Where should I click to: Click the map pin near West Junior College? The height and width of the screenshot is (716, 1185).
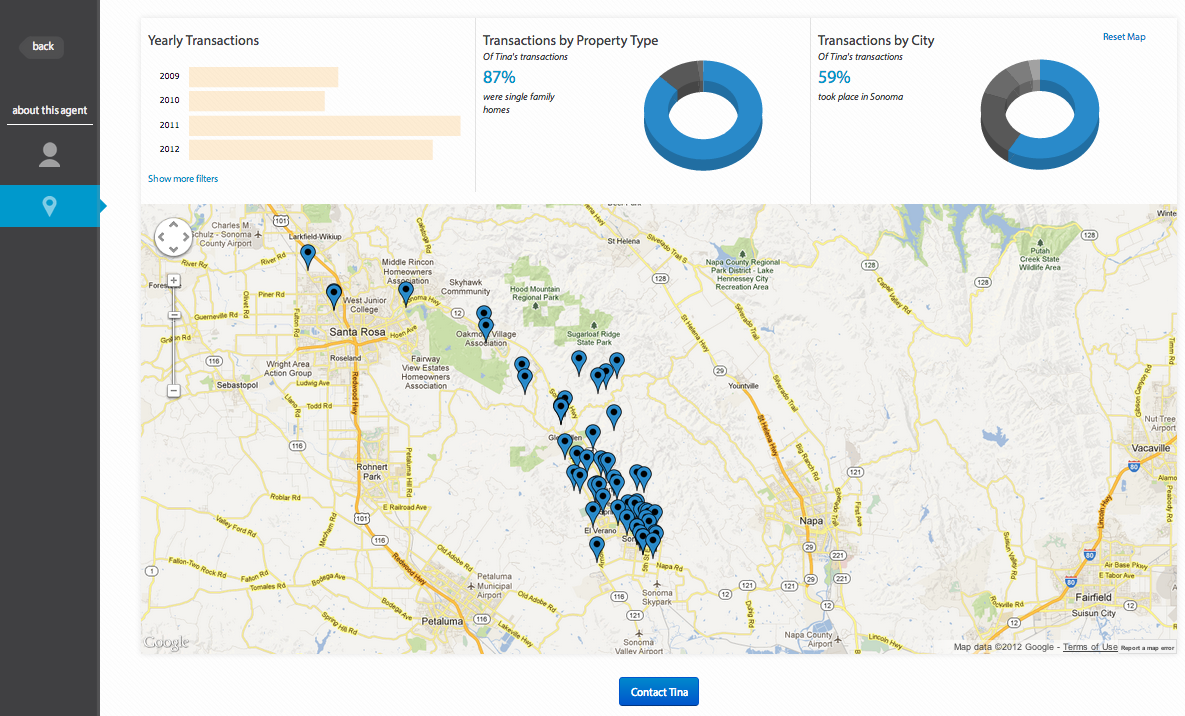pyautogui.click(x=334, y=295)
